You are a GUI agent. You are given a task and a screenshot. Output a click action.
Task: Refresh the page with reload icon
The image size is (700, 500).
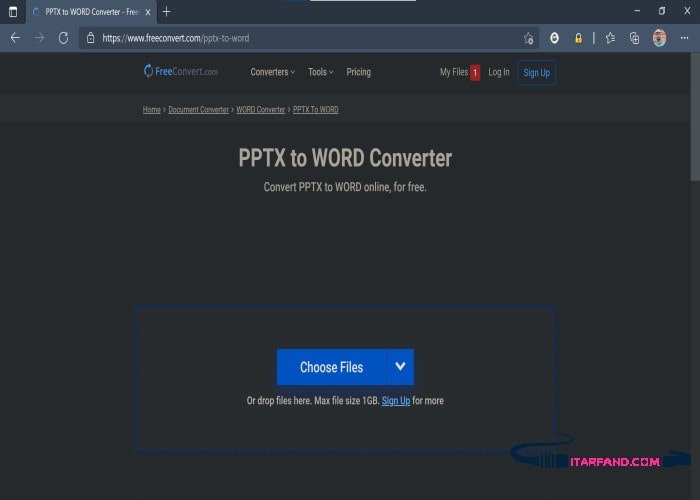(x=63, y=38)
